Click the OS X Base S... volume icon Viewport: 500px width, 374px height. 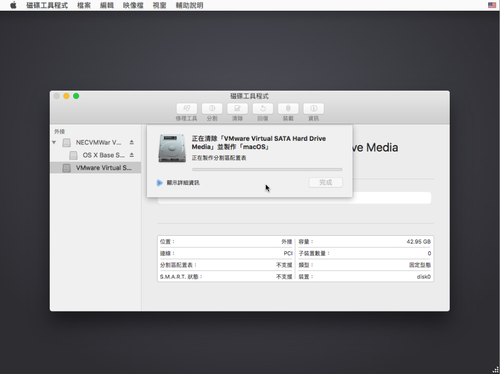pos(73,155)
